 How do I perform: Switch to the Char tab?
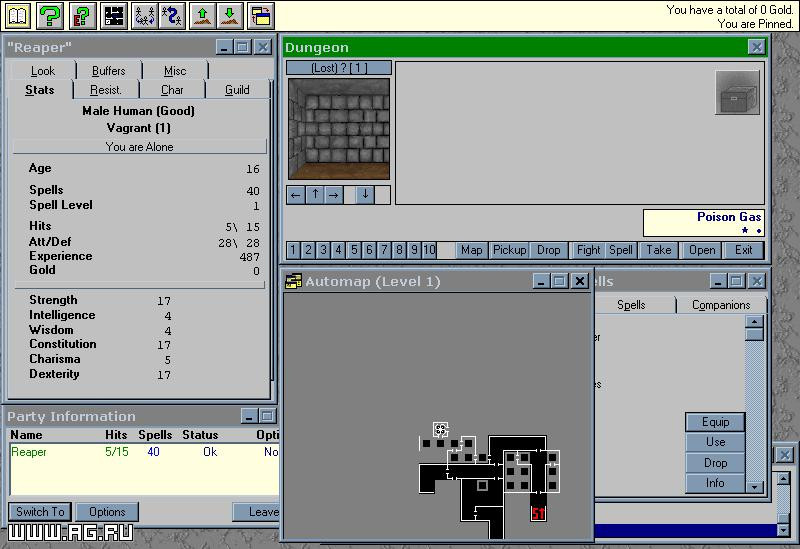tap(172, 90)
